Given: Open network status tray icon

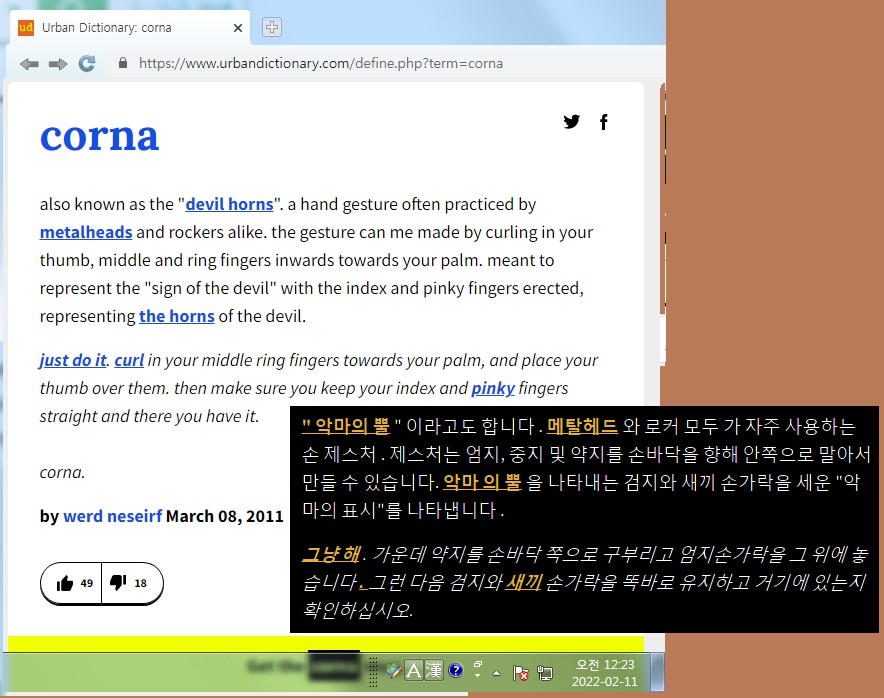Looking at the screenshot, I should pos(545,673).
